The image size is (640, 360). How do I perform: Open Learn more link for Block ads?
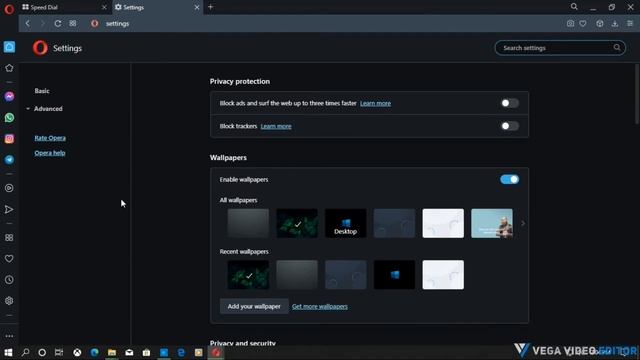376,103
